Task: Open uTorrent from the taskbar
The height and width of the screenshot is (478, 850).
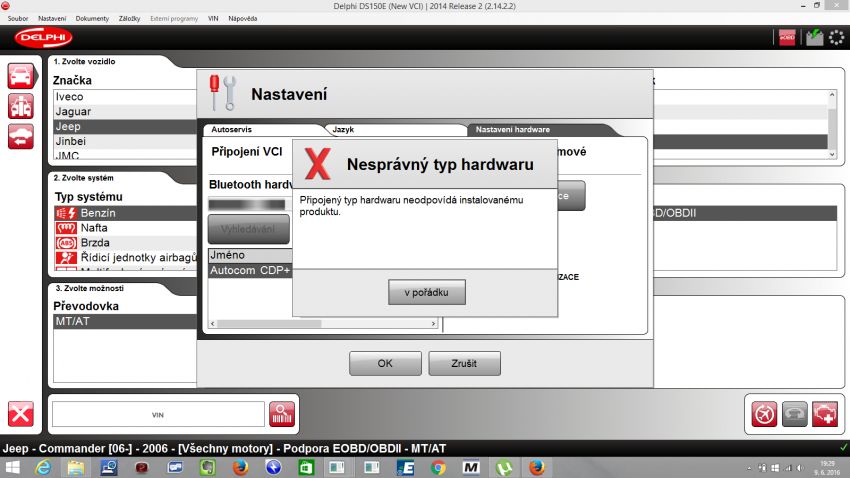Action: [504, 467]
